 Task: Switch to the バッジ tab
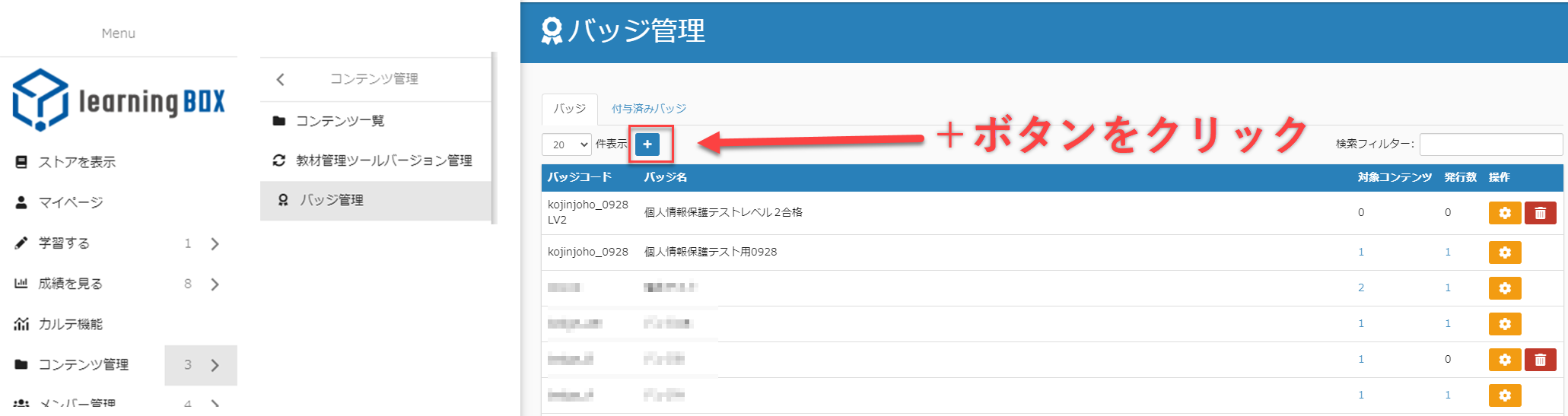570,109
